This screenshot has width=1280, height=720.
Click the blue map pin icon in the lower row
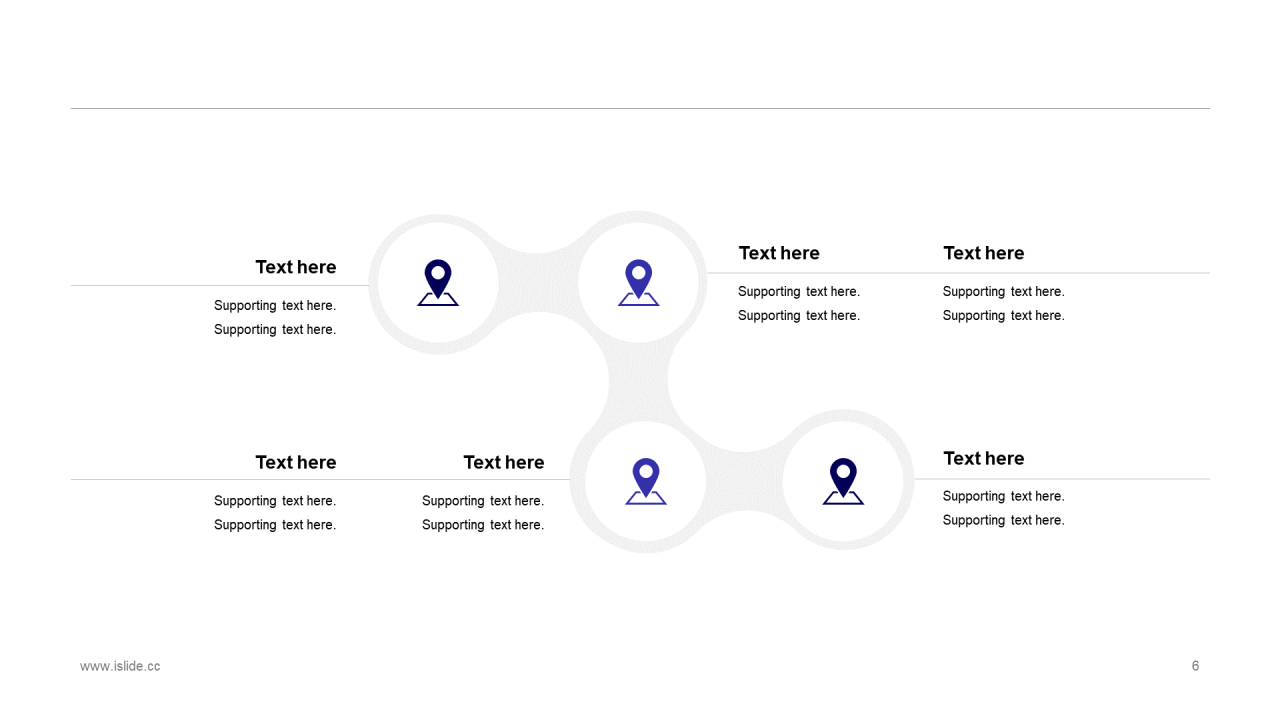tap(646, 482)
